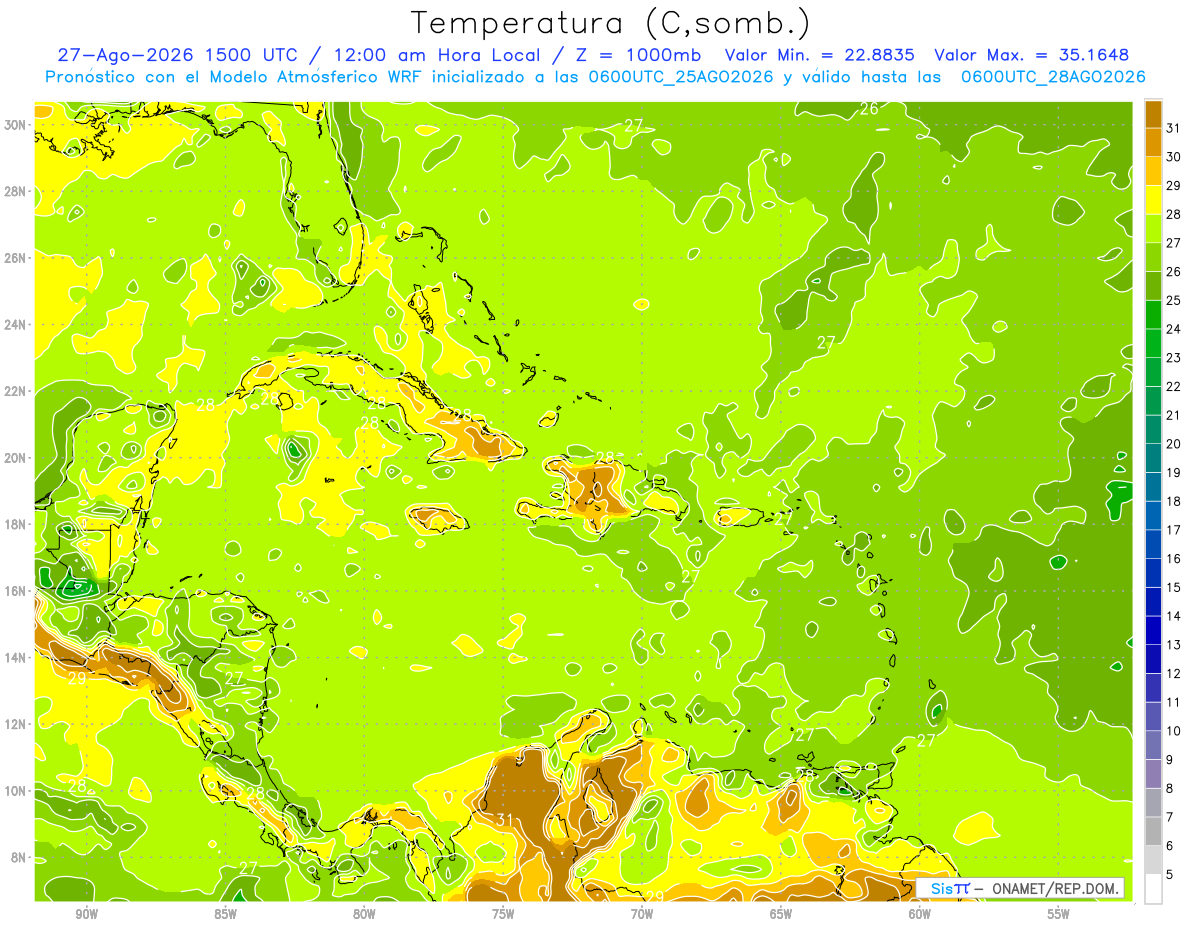Click the '75W' longitude label
This screenshot has height=927, width=1200.
[x=503, y=914]
